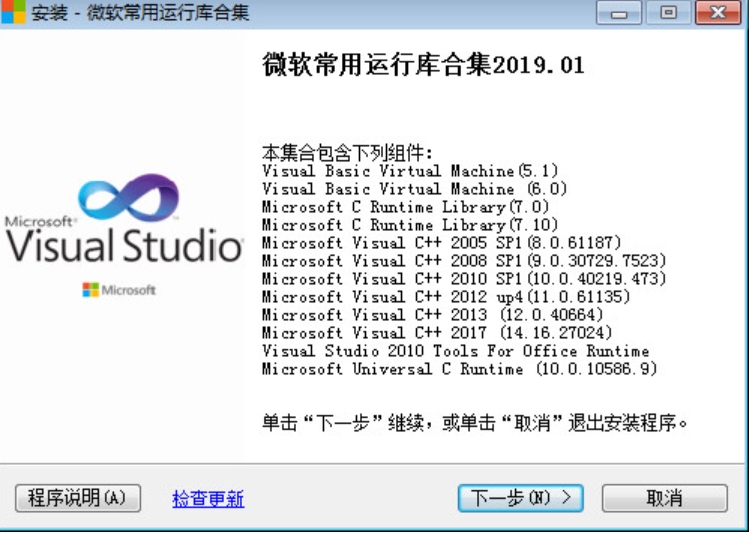Follow the 检查更新 link

coord(208,499)
